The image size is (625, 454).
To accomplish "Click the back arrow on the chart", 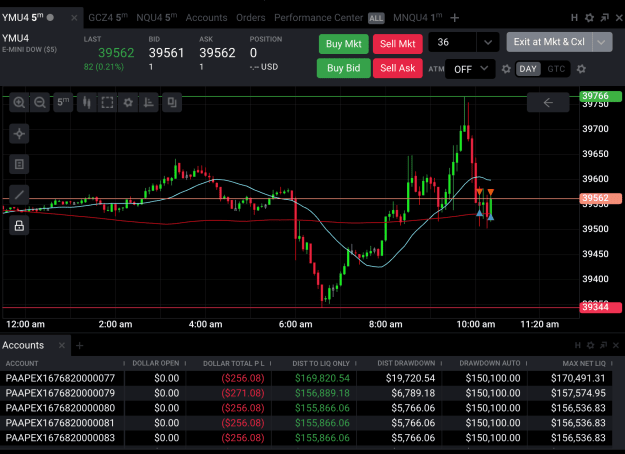I will (x=548, y=102).
